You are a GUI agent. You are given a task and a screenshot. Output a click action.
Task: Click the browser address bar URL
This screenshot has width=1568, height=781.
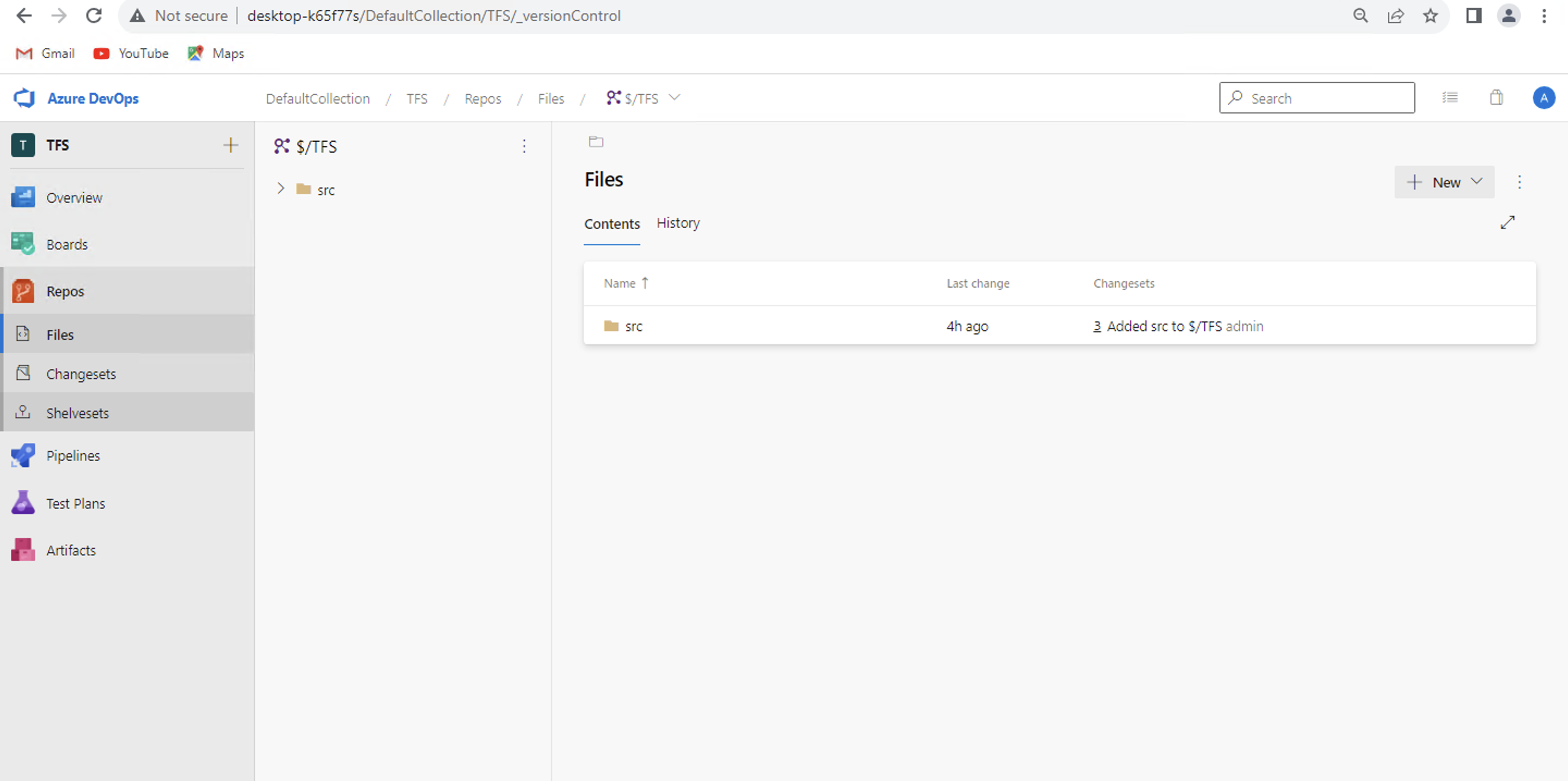(x=433, y=15)
